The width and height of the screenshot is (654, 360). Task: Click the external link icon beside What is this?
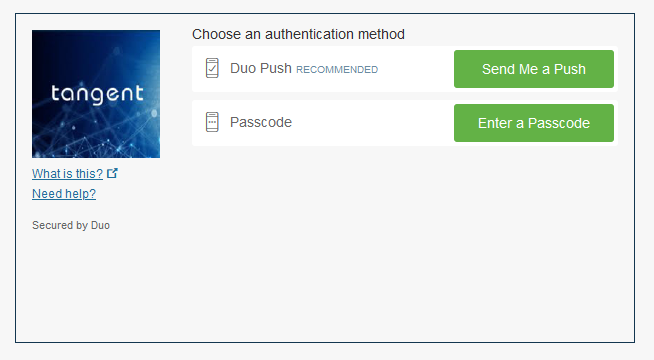point(112,173)
